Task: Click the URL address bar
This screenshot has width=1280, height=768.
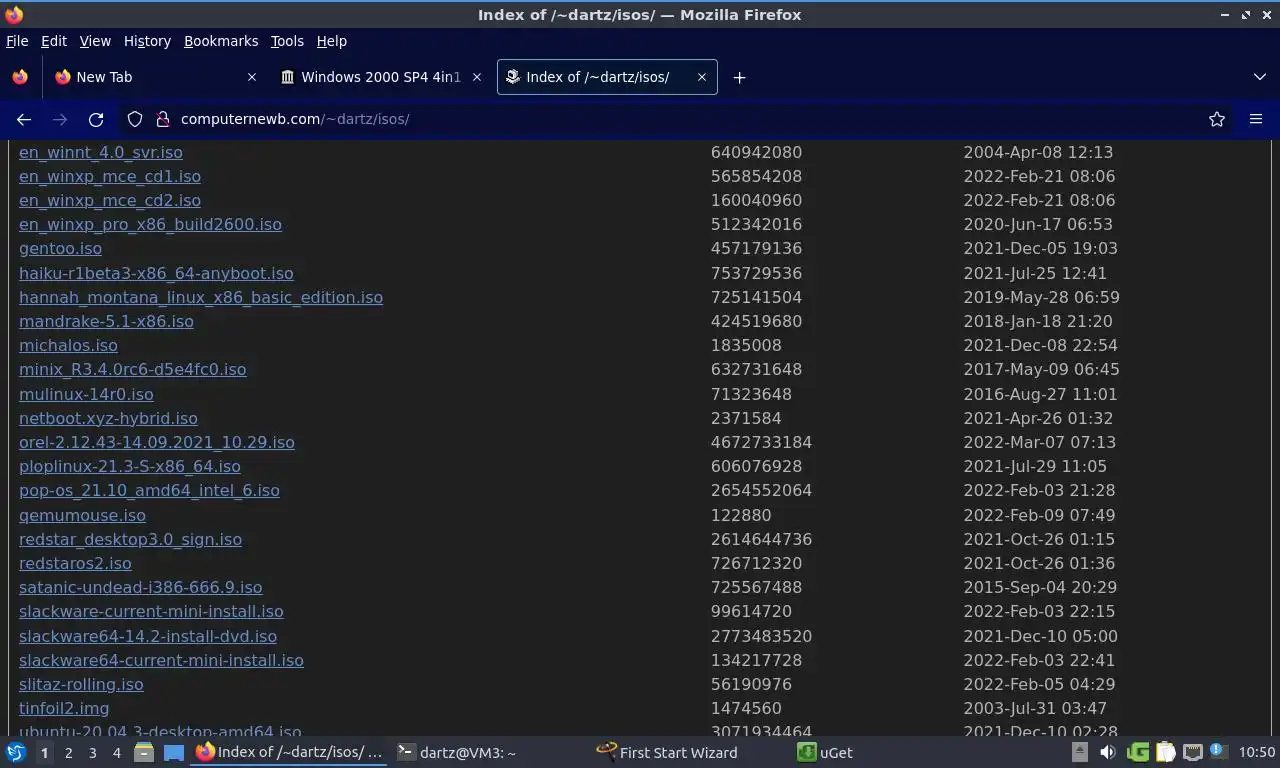Action: click(680, 119)
